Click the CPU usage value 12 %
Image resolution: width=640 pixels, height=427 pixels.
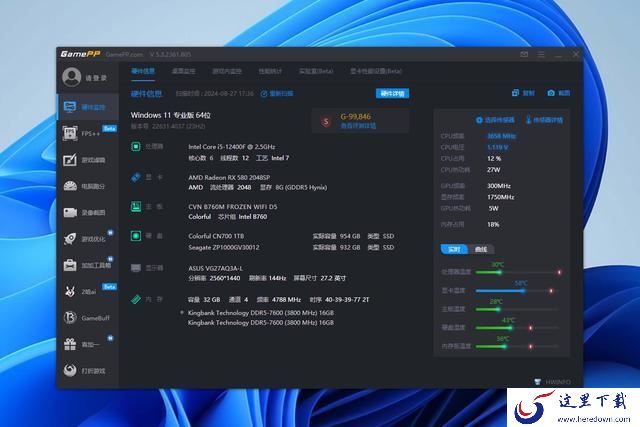coord(494,158)
